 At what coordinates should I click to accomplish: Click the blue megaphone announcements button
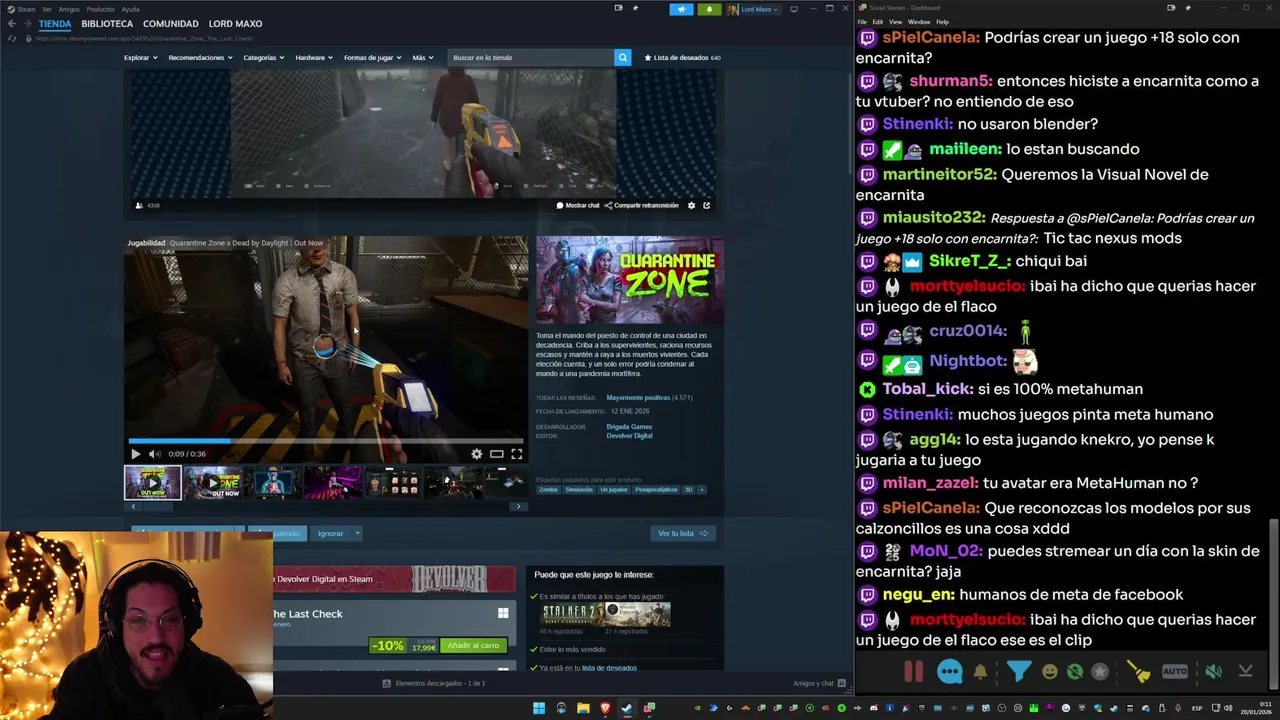[681, 9]
